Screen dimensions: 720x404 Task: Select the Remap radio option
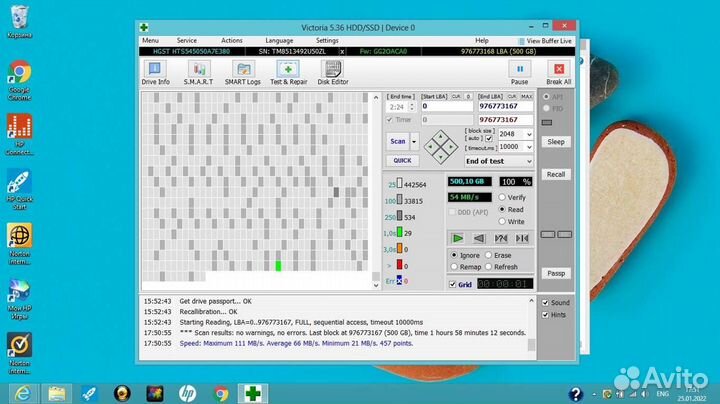[x=453, y=267]
